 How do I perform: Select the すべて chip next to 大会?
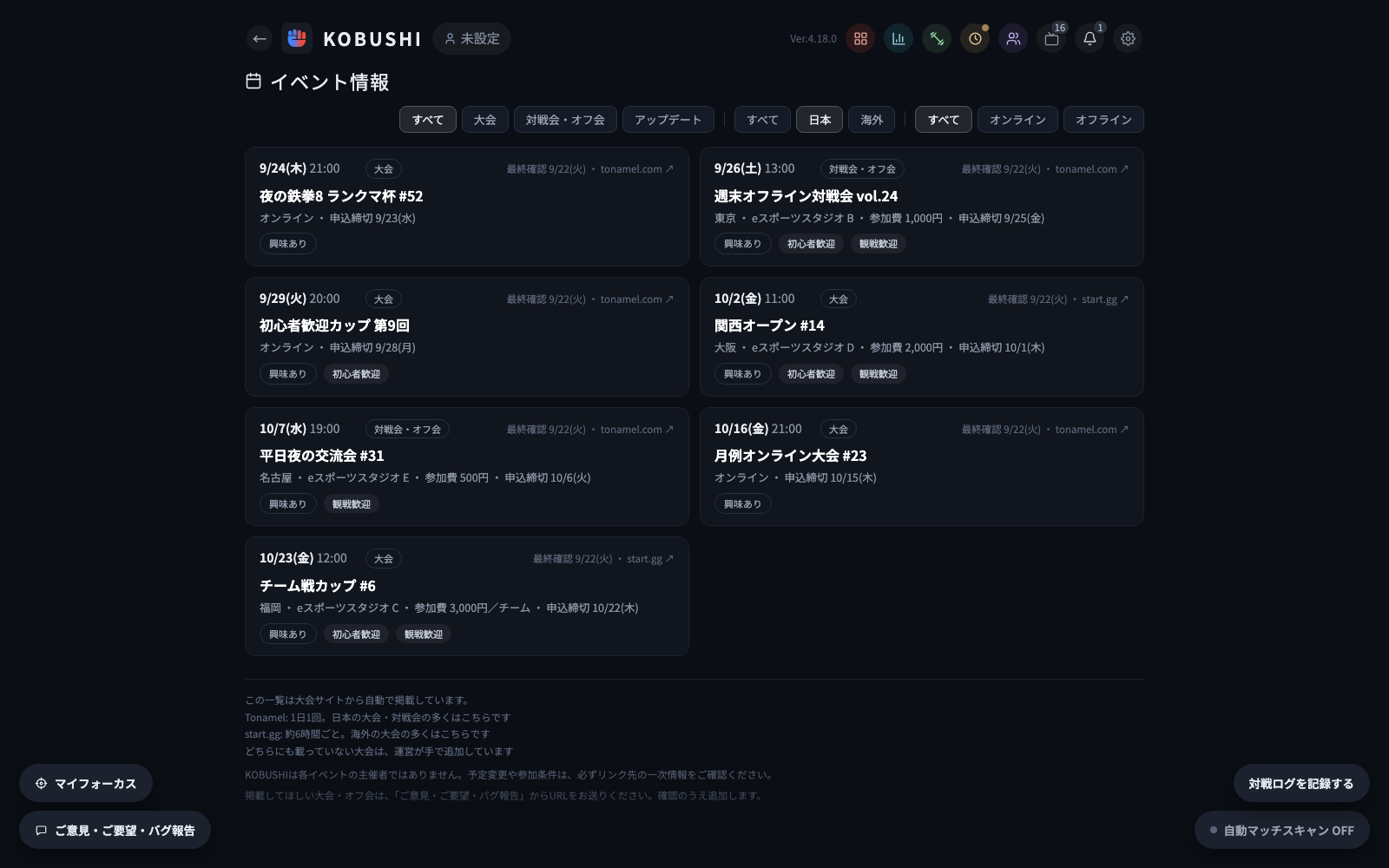[x=428, y=120]
